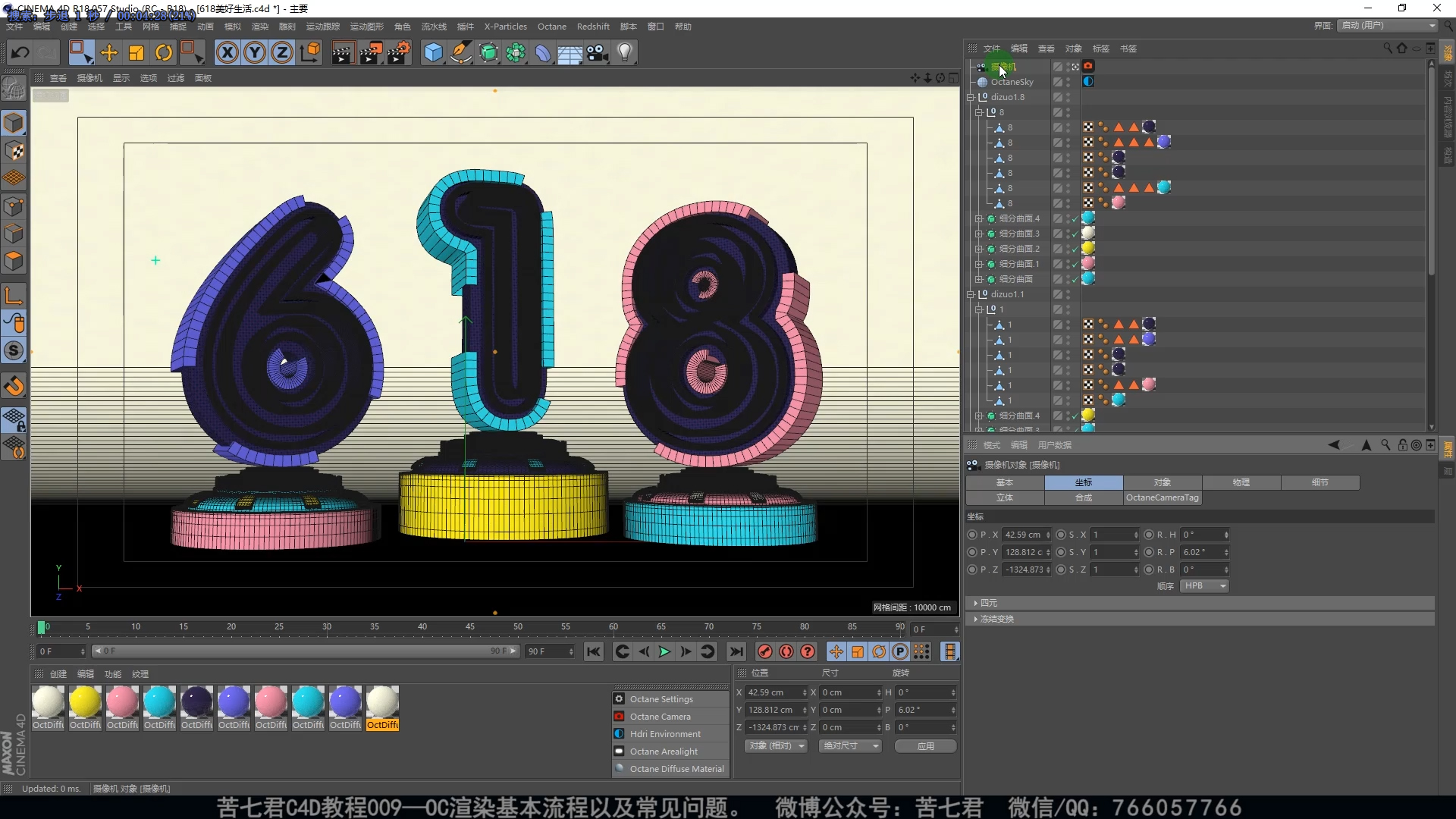The width and height of the screenshot is (1456, 819).
Task: Click the Camera object icon
Action: tap(598, 52)
